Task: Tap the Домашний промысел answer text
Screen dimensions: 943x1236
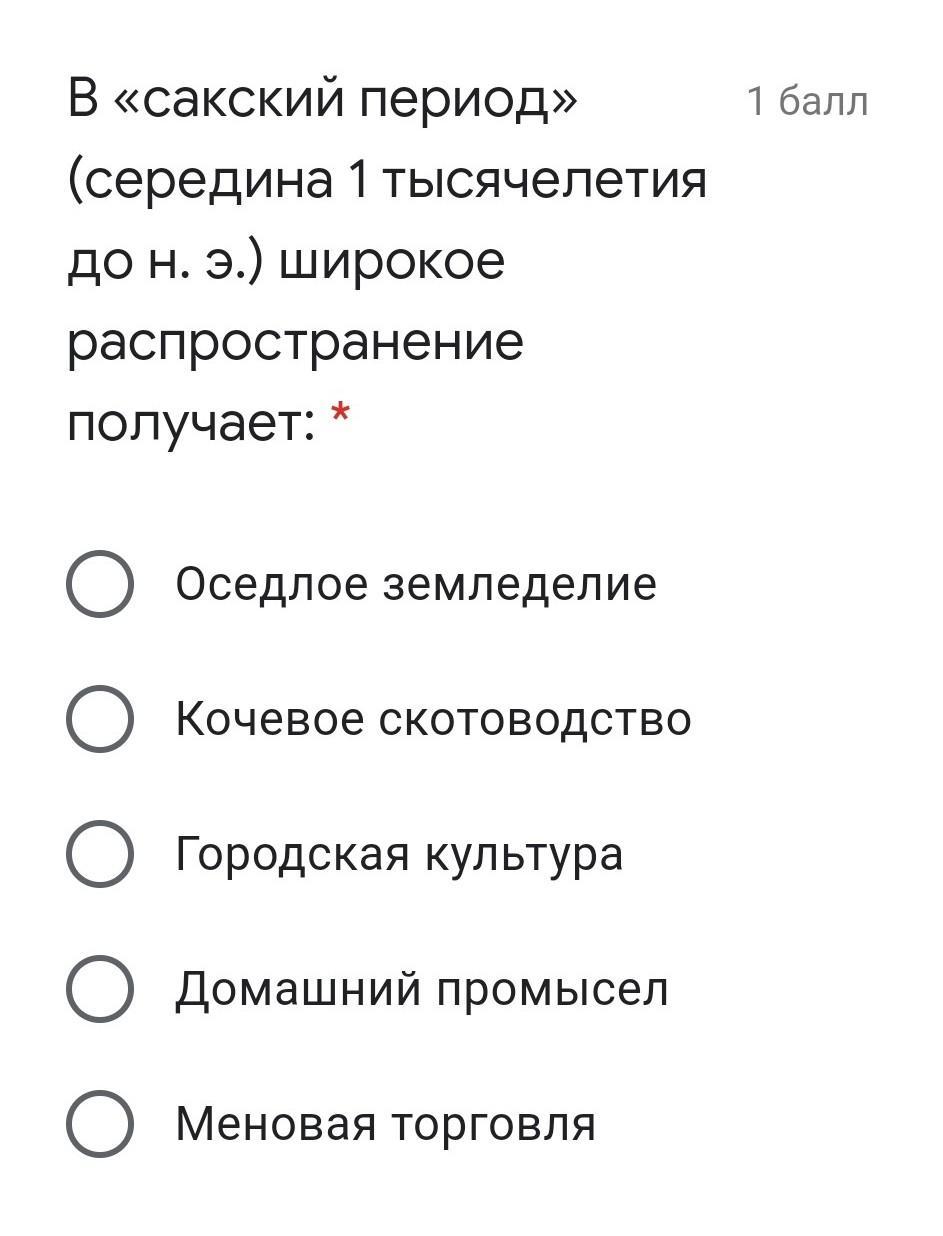Action: [x=422, y=989]
